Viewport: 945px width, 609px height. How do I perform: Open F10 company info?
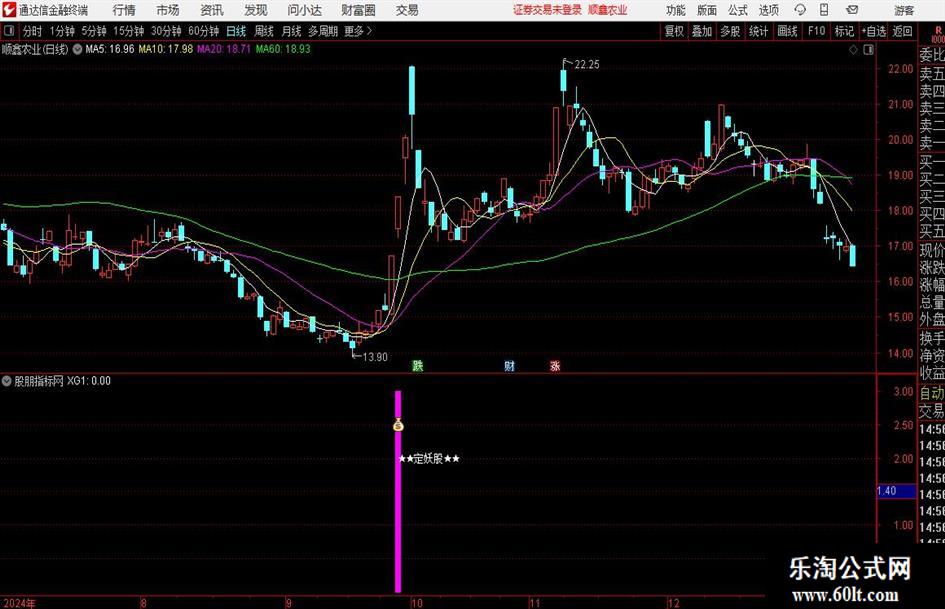click(x=816, y=31)
